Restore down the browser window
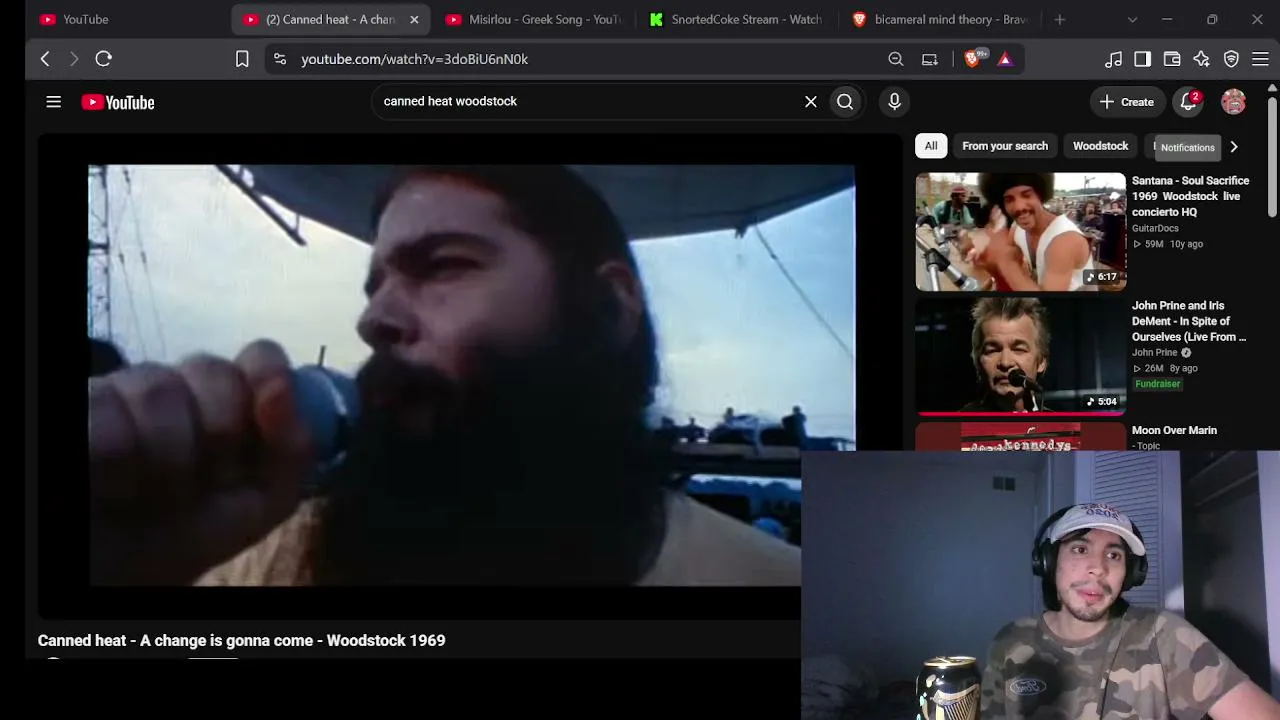This screenshot has height=720, width=1280. (x=1212, y=19)
